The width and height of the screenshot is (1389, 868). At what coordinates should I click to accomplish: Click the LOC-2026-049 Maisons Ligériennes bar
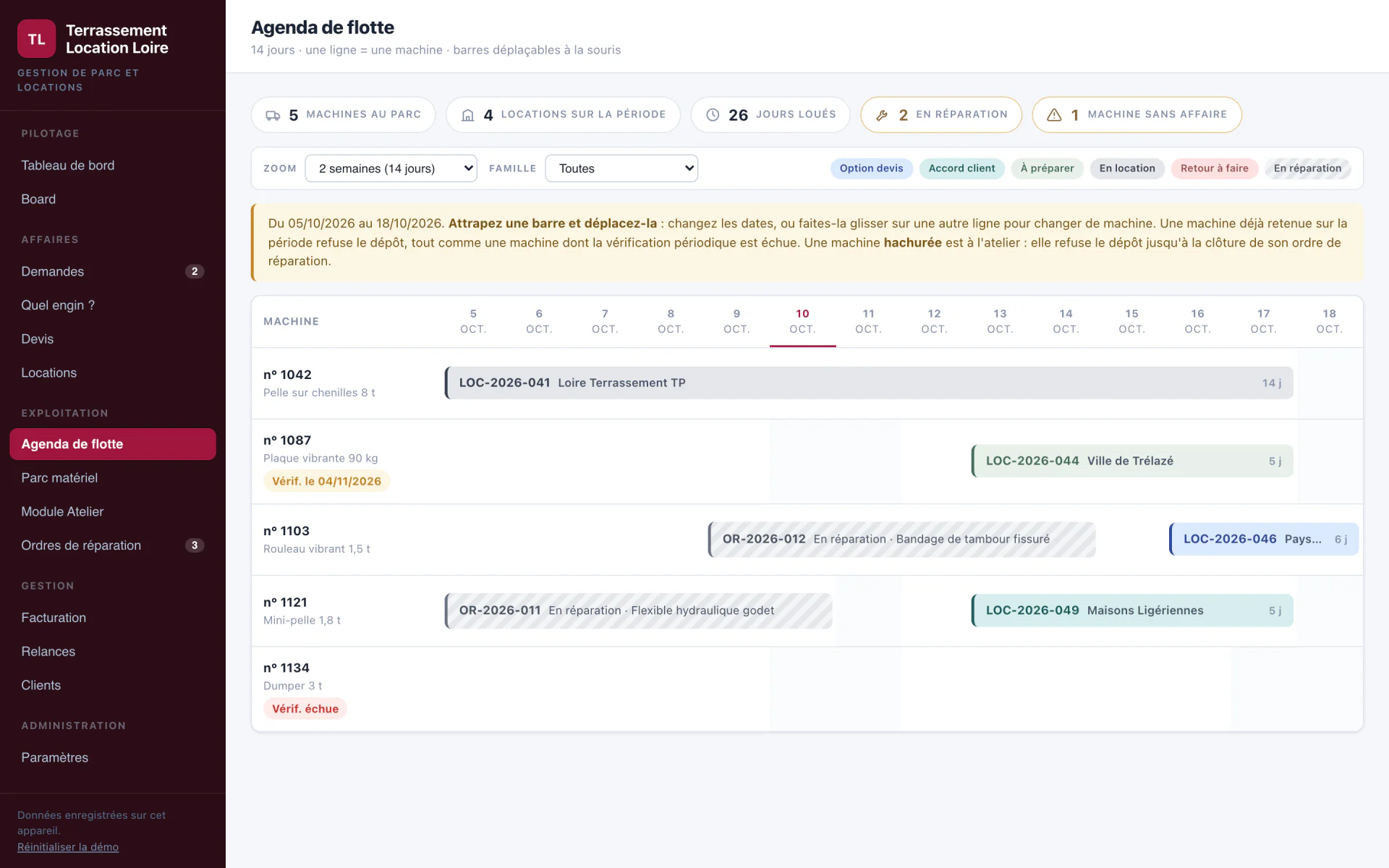(1132, 610)
